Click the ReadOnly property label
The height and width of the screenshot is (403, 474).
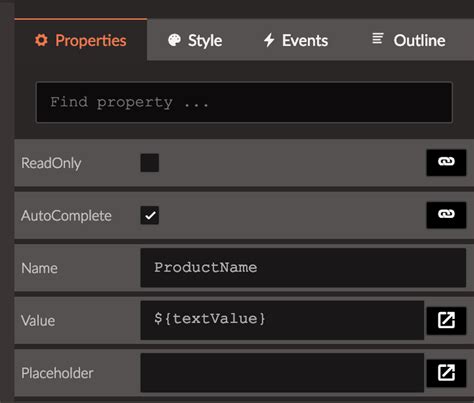click(51, 163)
